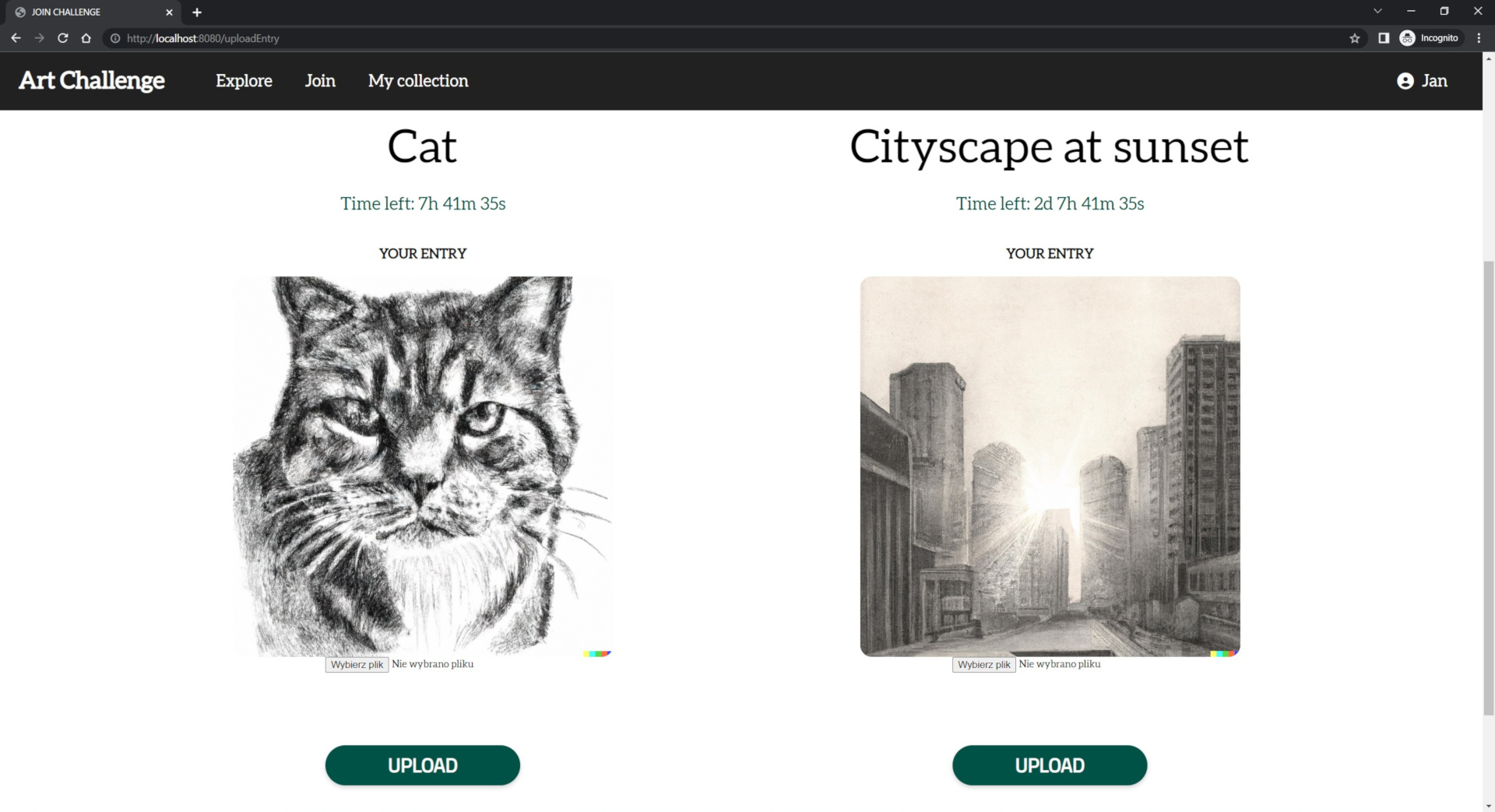Bookmark this page with star icon
This screenshot has height=812, width=1495.
point(1355,38)
